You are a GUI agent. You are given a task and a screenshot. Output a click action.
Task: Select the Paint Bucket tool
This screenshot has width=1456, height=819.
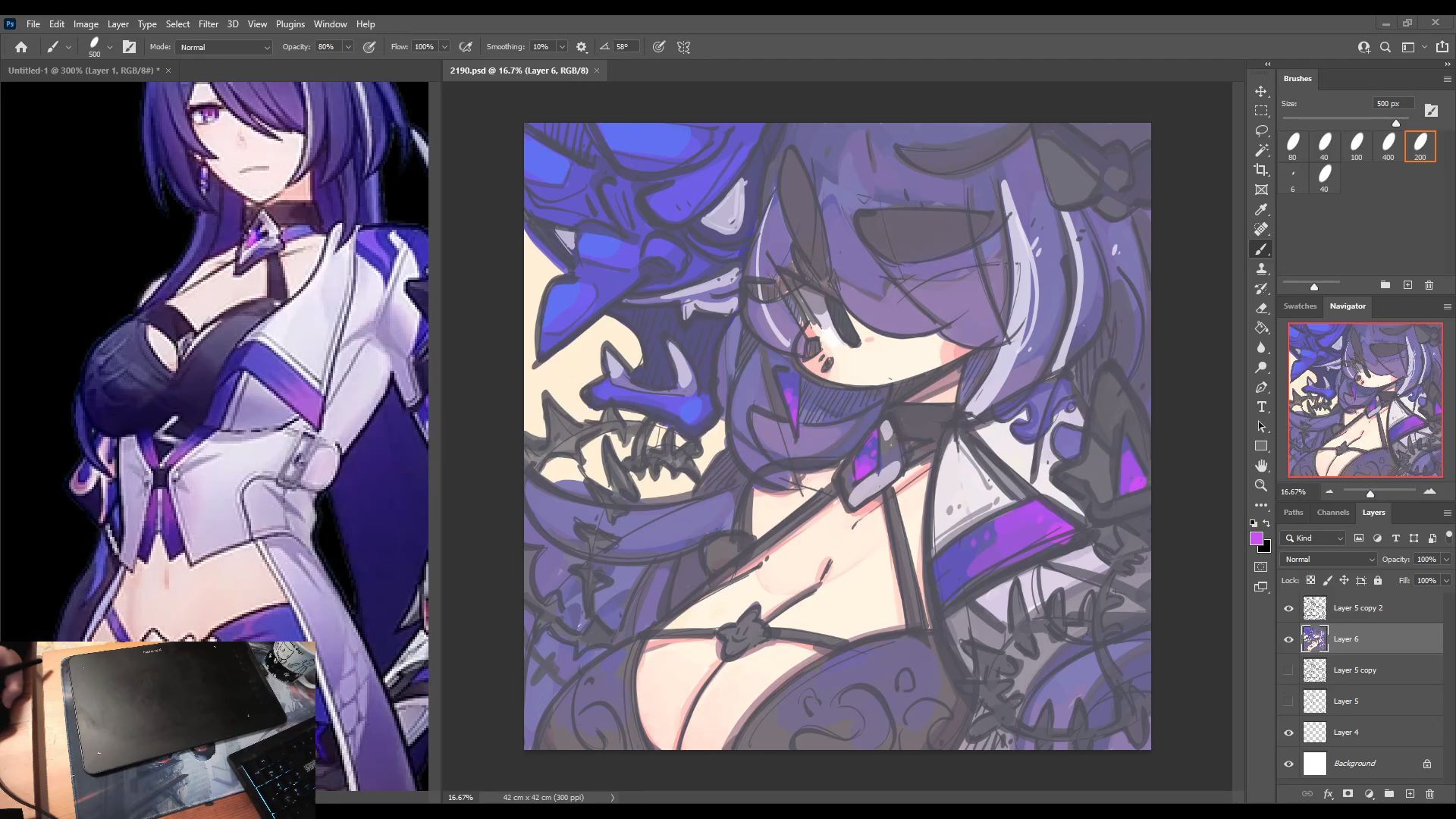point(1261,328)
